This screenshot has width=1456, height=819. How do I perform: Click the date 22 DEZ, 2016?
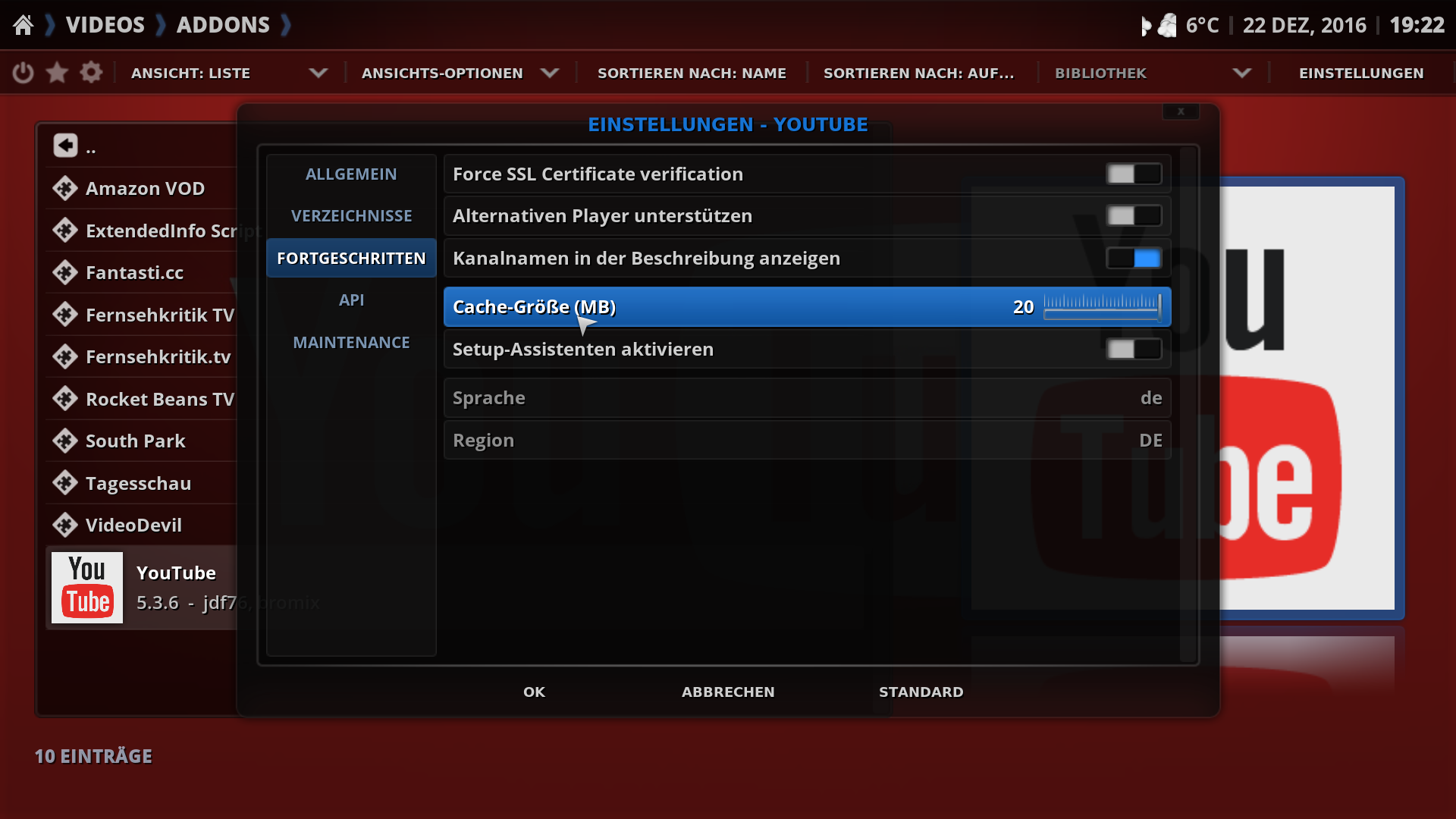[x=1304, y=25]
